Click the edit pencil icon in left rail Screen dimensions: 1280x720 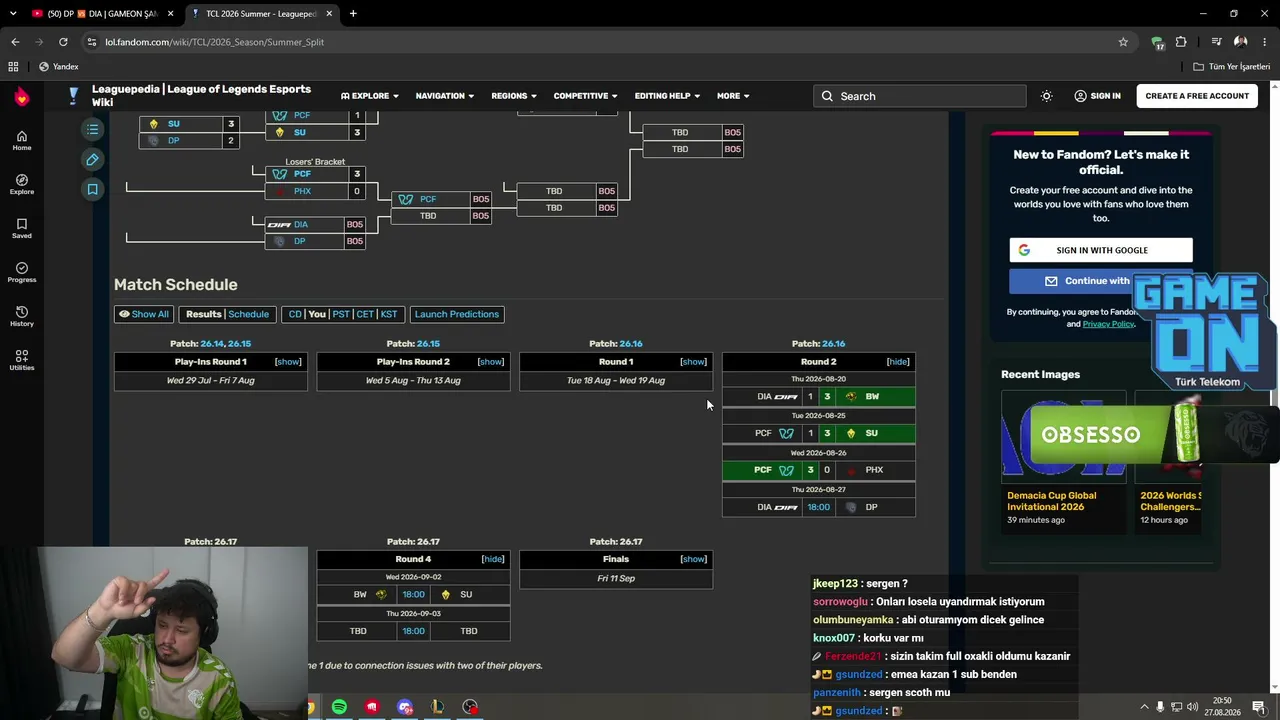(92, 159)
